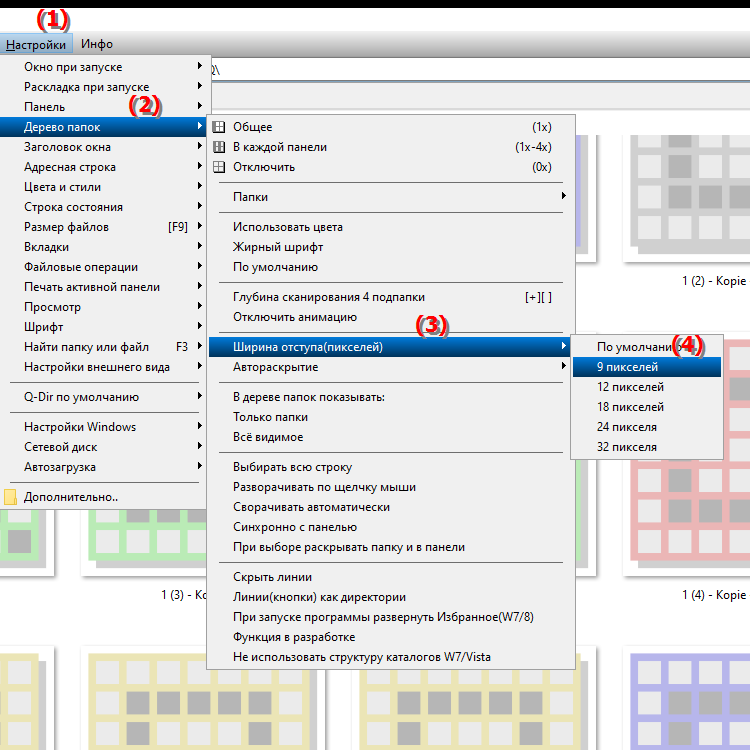The width and height of the screenshot is (750, 750).
Task: Click Функция в разработке entry
Action: coord(391,637)
